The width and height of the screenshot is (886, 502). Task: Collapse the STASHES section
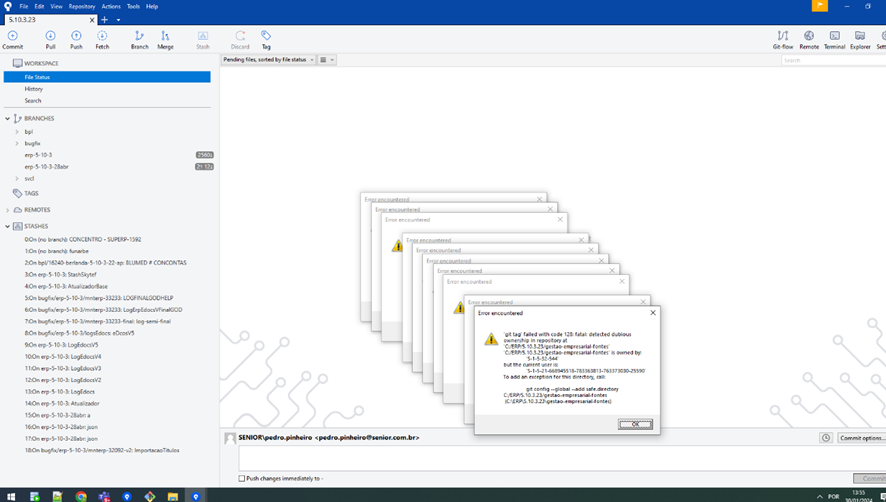click(x=7, y=226)
